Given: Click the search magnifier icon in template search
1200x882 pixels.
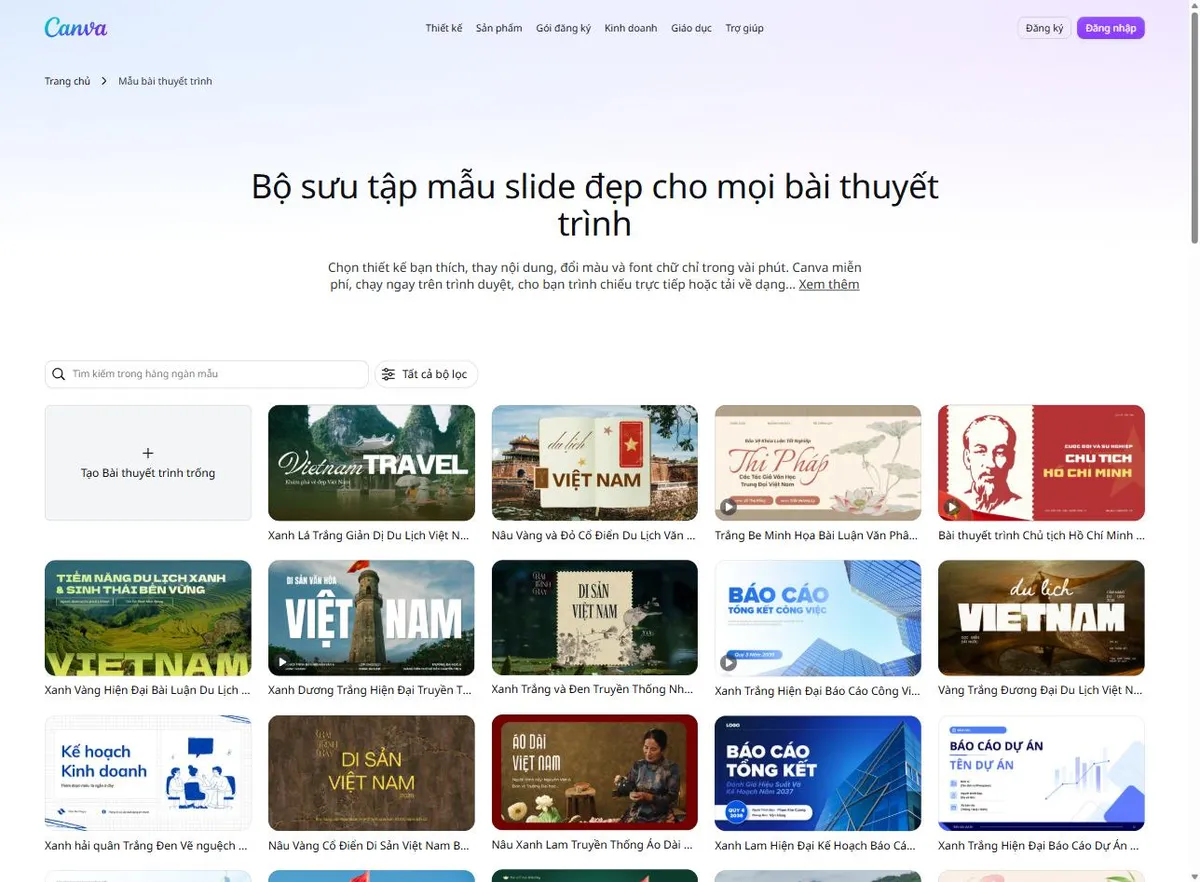Looking at the screenshot, I should 60,374.
